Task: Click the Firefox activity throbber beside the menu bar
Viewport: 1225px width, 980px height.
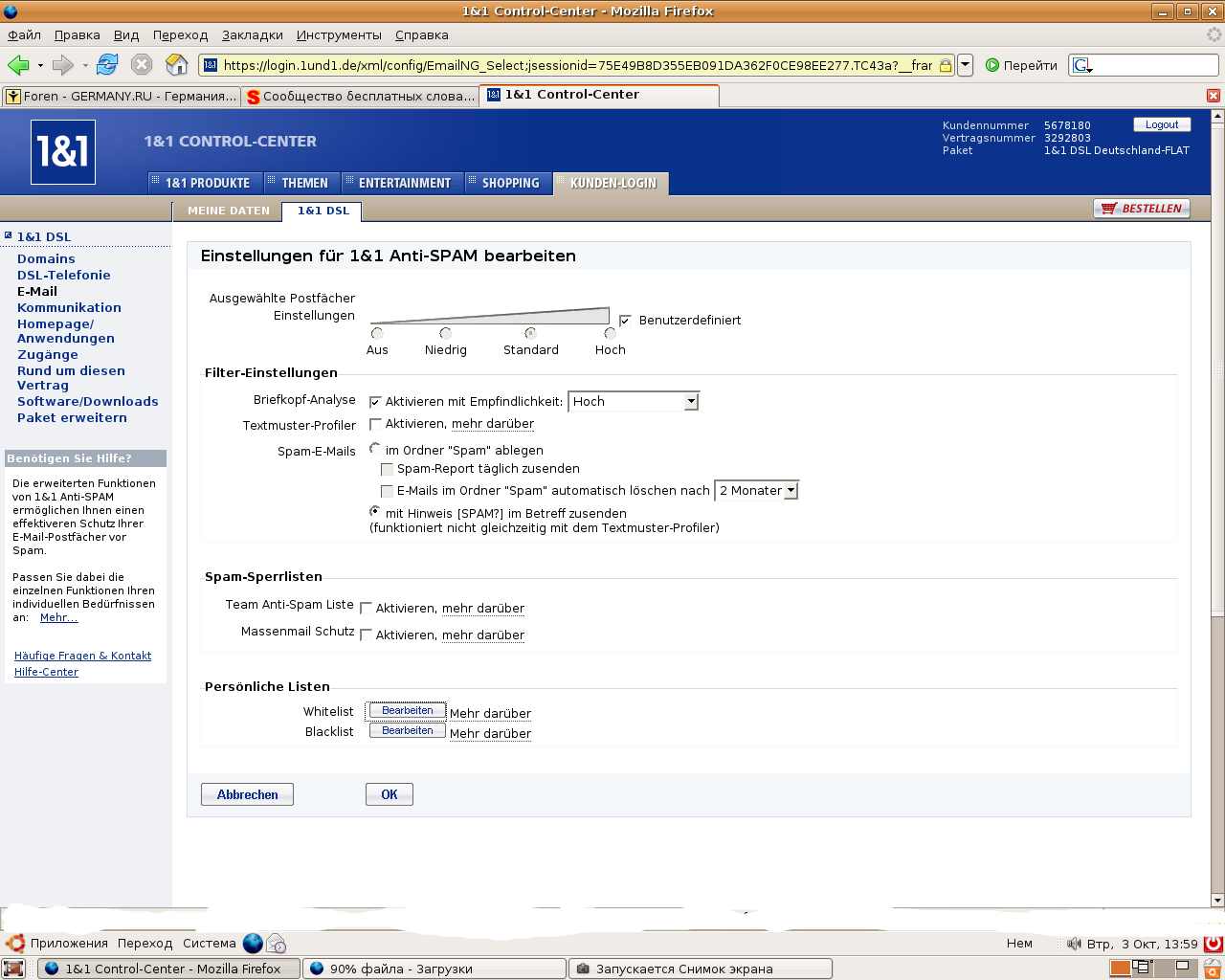Action: [x=1214, y=34]
